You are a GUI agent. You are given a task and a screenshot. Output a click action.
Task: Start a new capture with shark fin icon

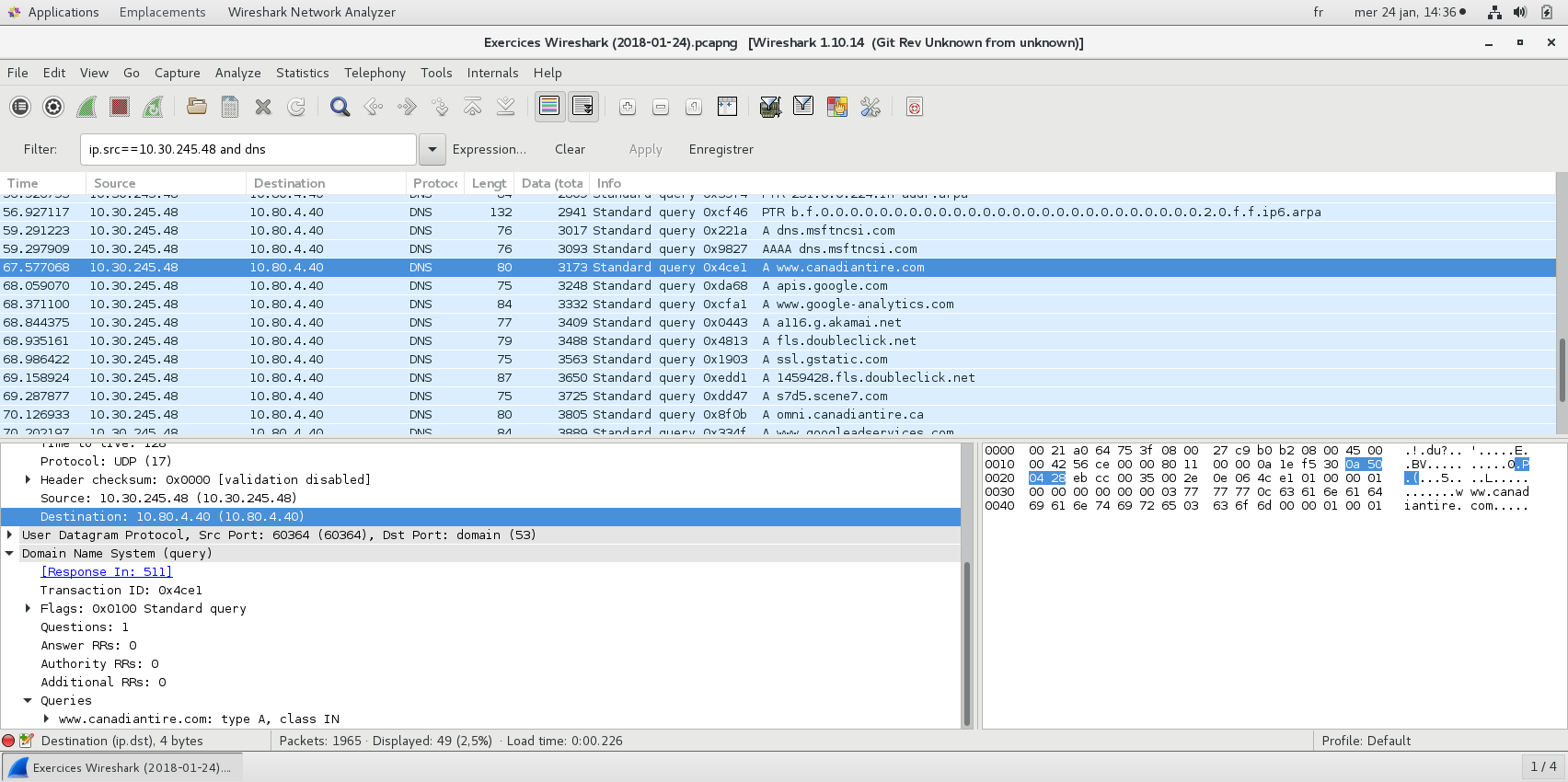tap(86, 107)
